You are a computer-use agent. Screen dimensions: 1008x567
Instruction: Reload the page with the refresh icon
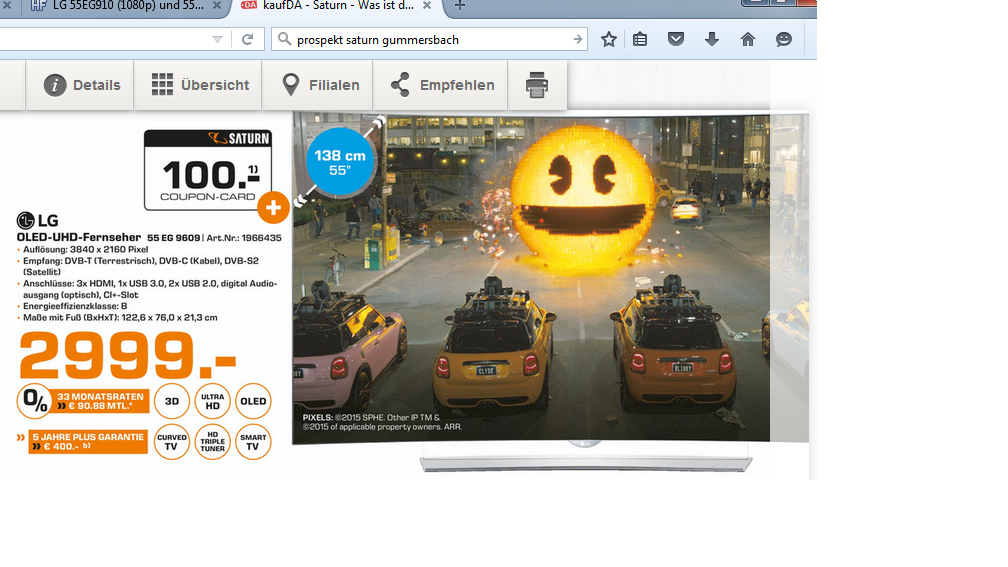point(248,39)
